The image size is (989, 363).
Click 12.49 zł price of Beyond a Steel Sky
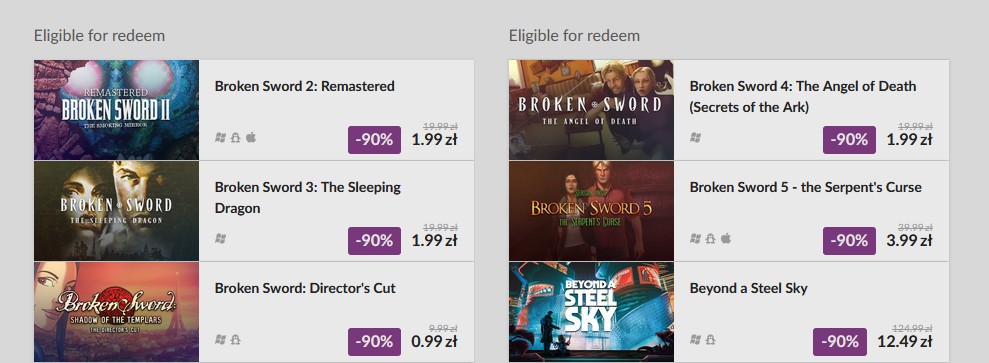[904, 342]
